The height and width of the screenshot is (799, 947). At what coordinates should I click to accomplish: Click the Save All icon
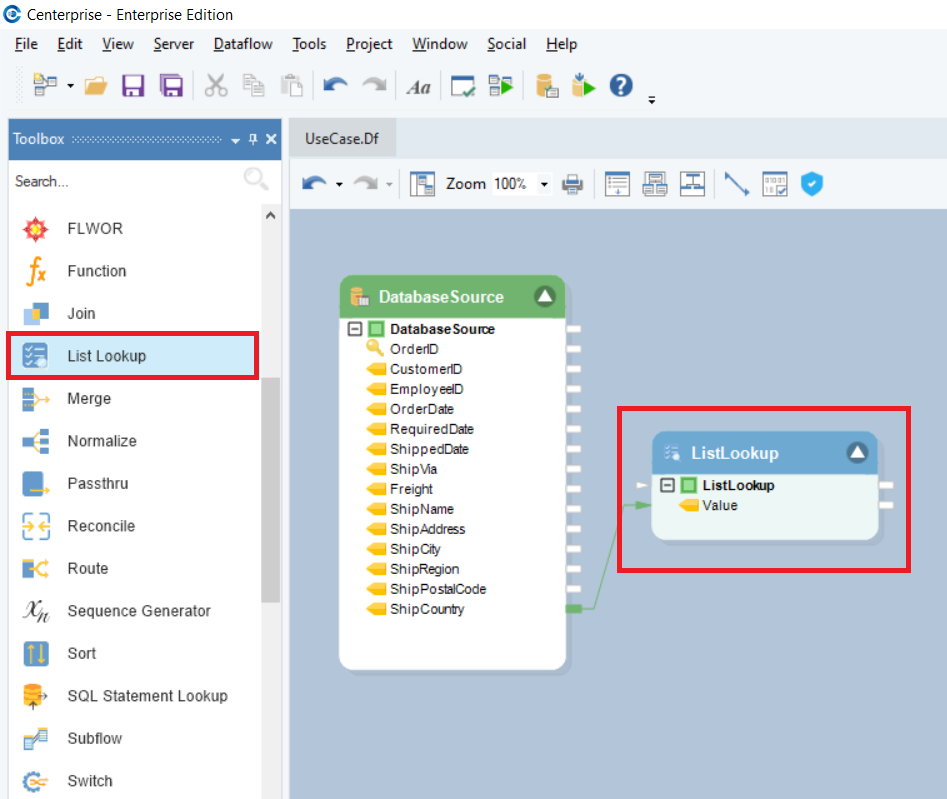pos(171,86)
